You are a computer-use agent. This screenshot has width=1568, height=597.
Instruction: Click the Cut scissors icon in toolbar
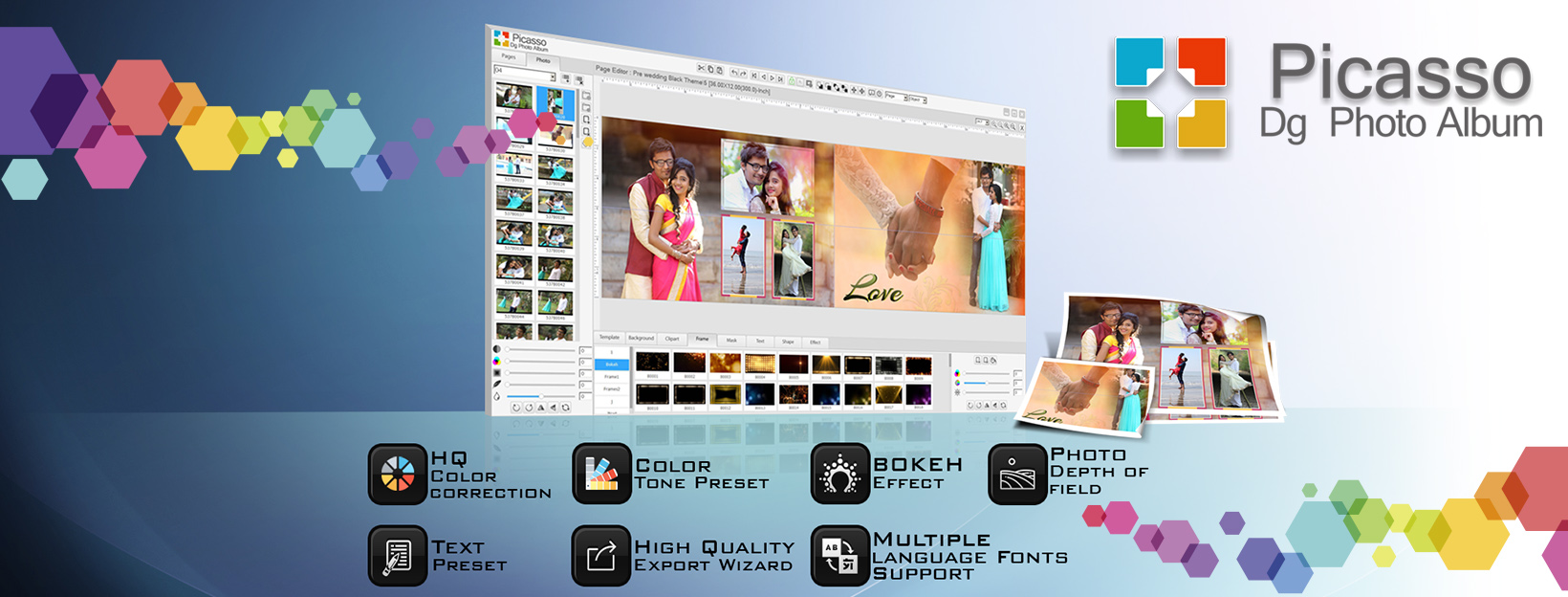(701, 69)
